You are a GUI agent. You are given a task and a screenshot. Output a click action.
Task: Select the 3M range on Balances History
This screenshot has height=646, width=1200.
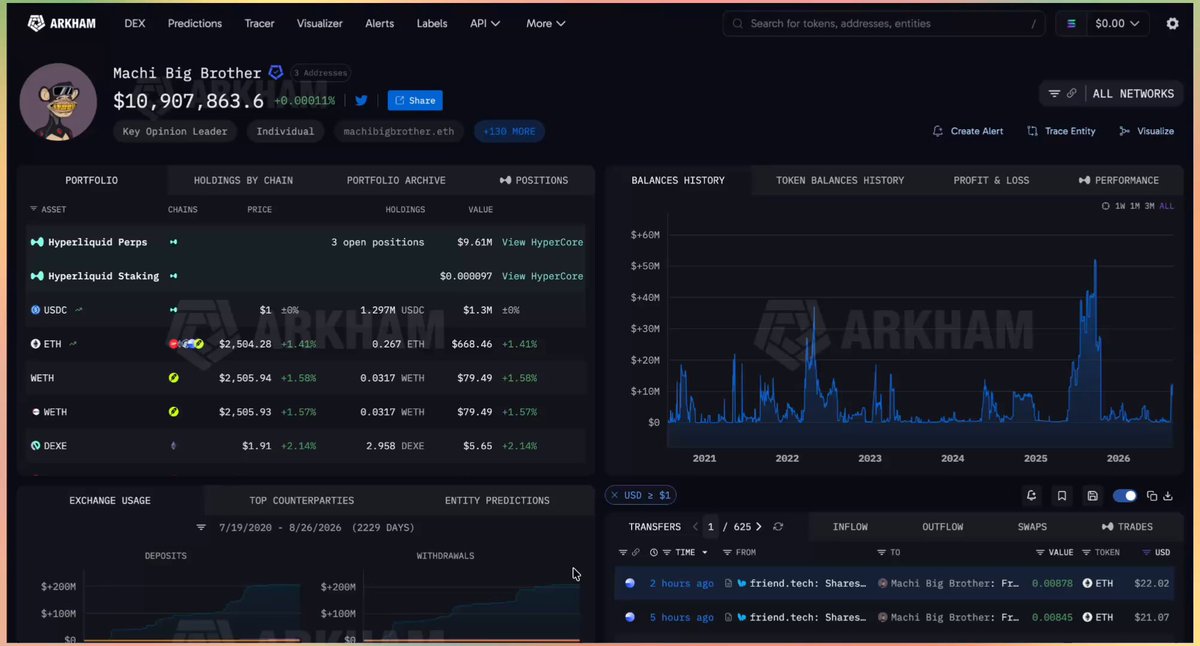(x=1150, y=206)
